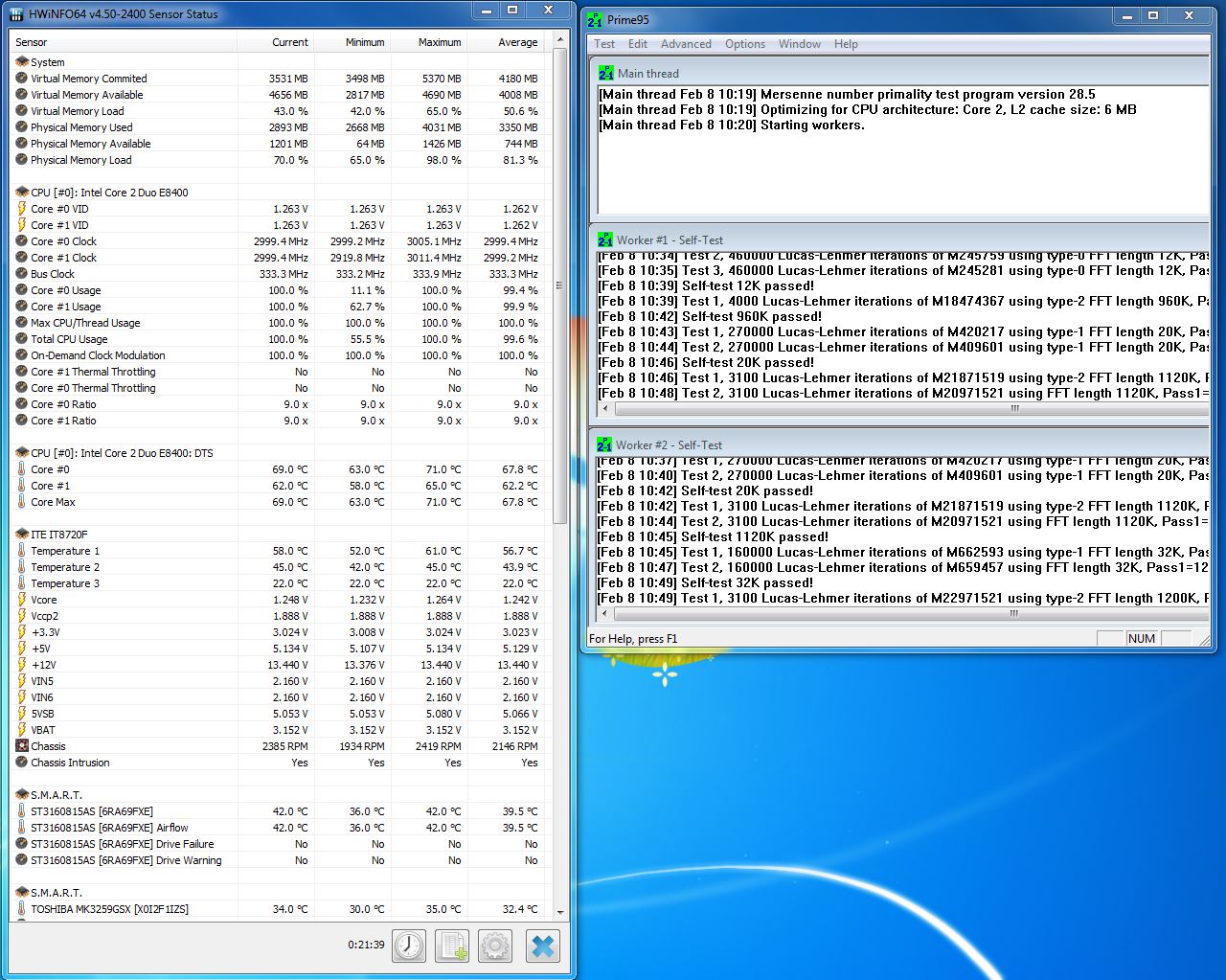
Task: Click the Maximum column header
Action: pyautogui.click(x=429, y=42)
